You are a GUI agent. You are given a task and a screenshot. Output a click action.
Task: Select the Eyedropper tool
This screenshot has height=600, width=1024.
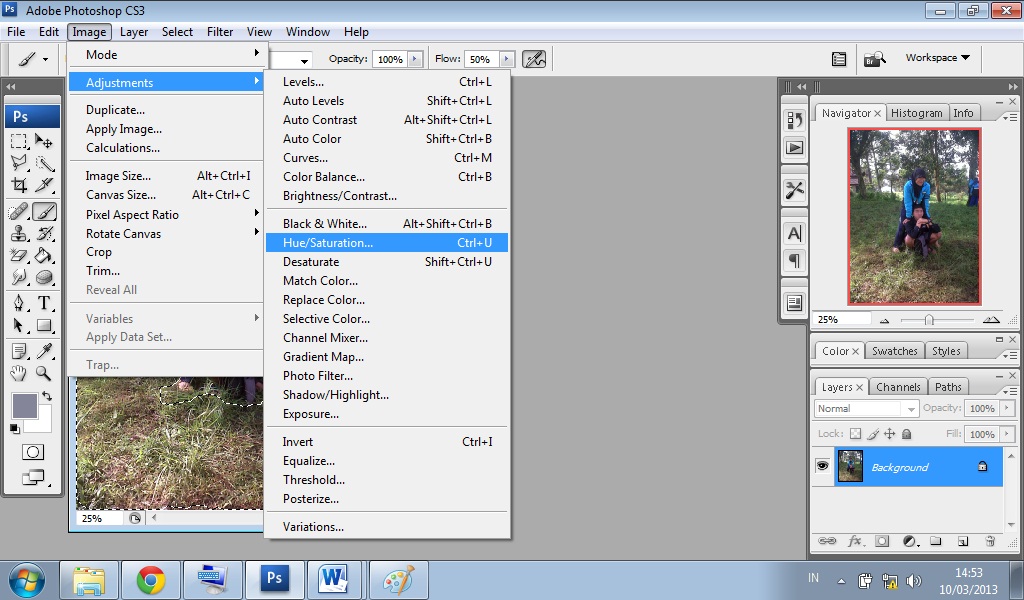44,351
